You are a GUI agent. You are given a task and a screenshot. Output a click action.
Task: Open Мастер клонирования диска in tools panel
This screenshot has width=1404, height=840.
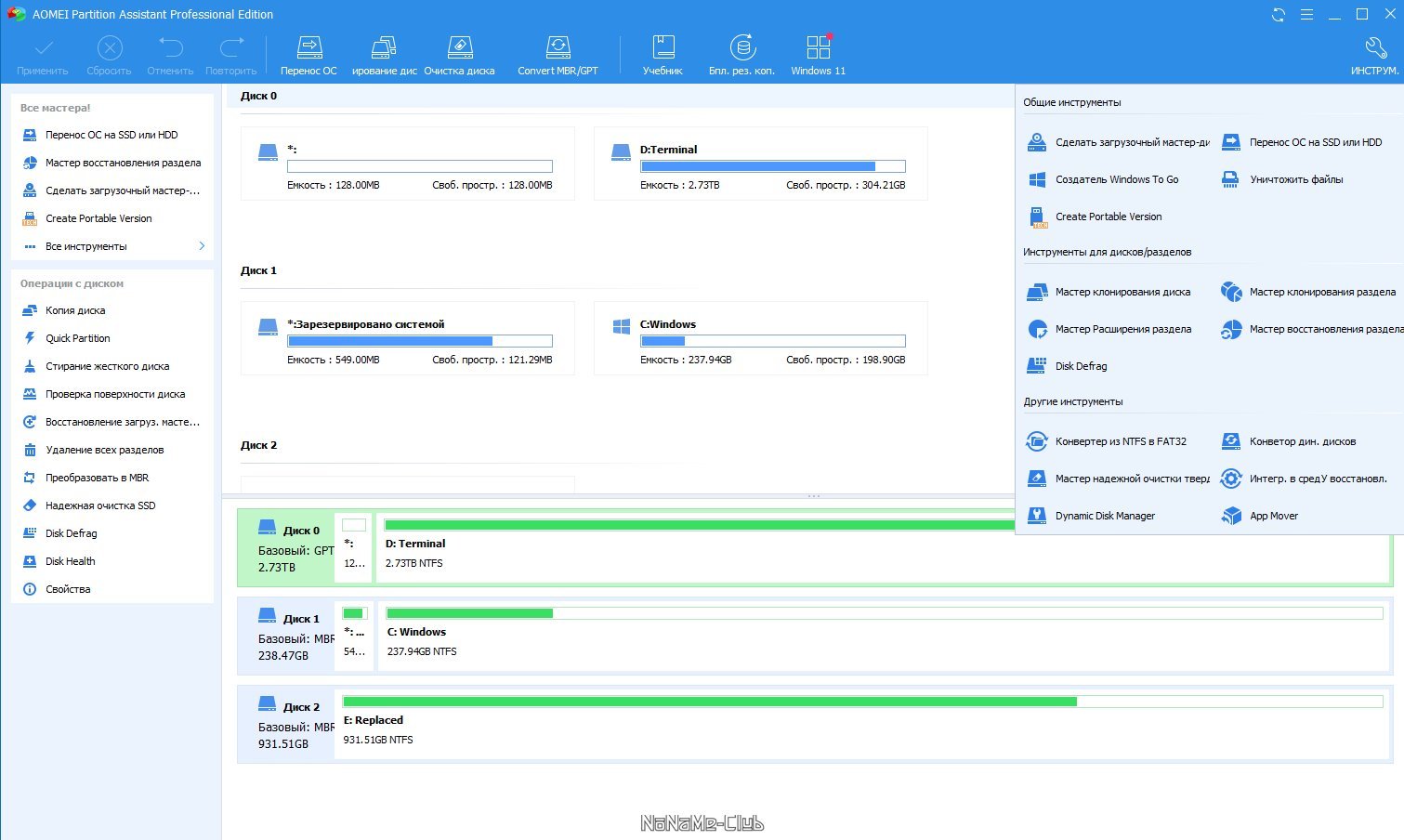click(x=1109, y=292)
